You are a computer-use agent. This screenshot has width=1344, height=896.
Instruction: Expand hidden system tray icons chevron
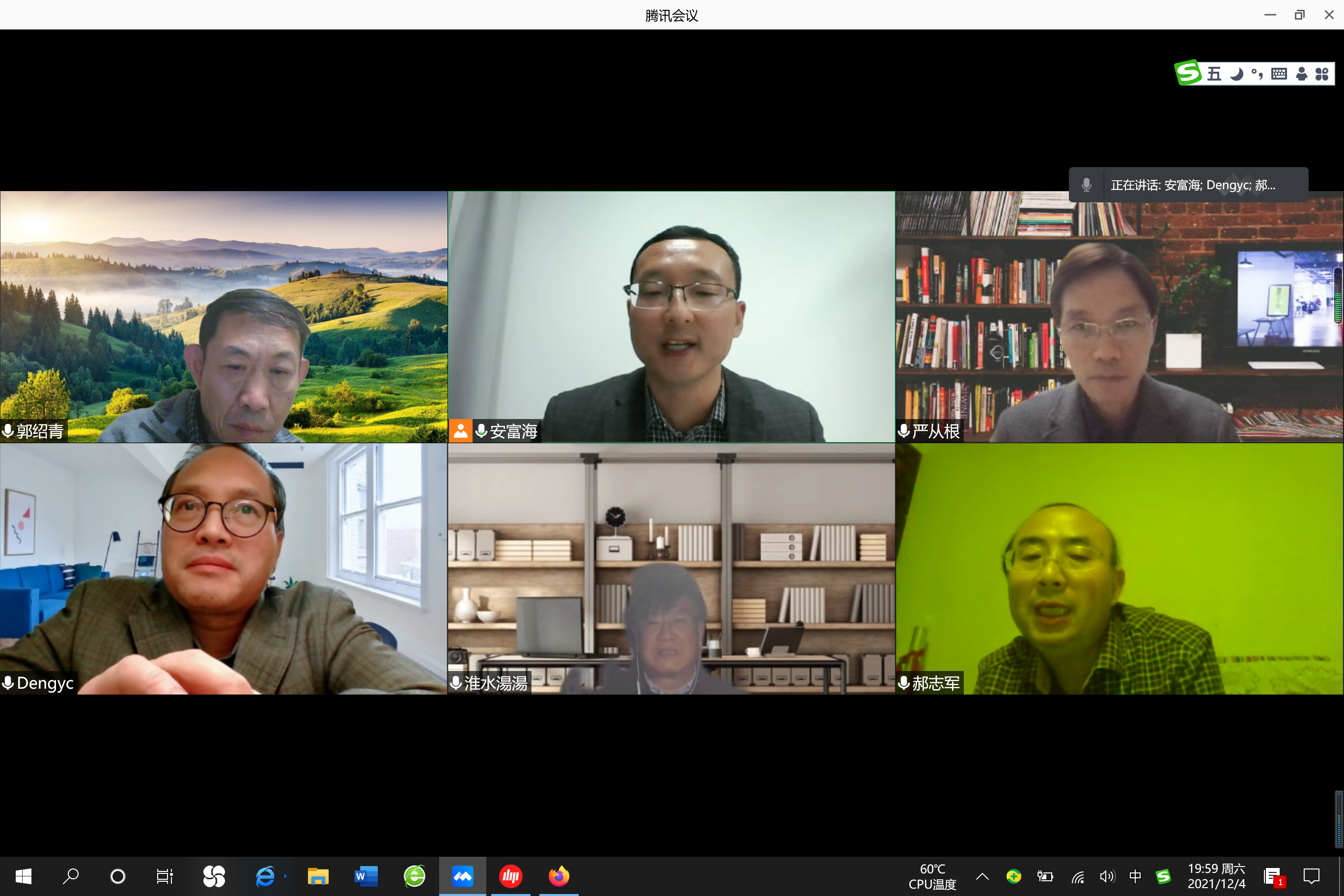pos(982,876)
